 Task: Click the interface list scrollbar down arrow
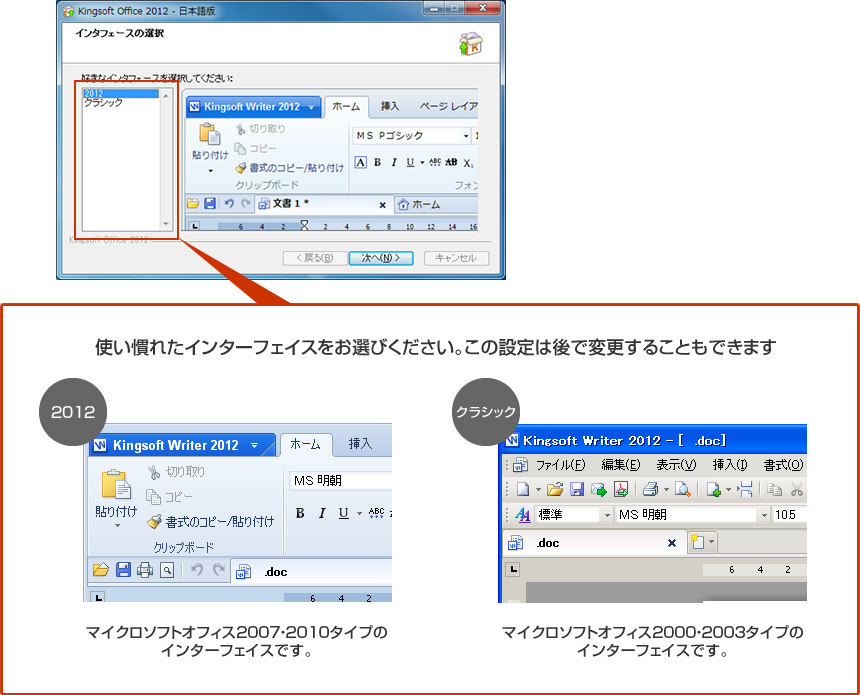point(166,224)
